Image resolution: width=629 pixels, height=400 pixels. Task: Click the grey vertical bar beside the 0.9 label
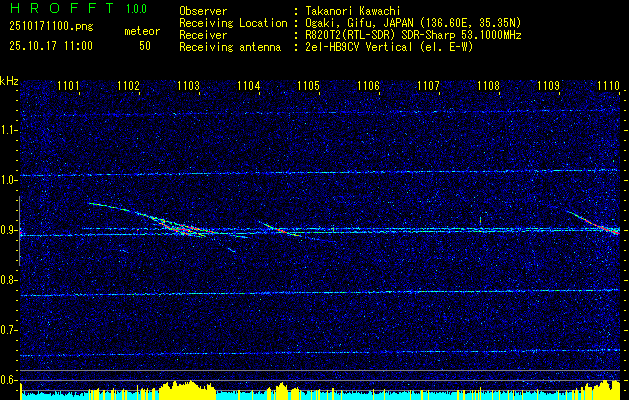(19, 231)
